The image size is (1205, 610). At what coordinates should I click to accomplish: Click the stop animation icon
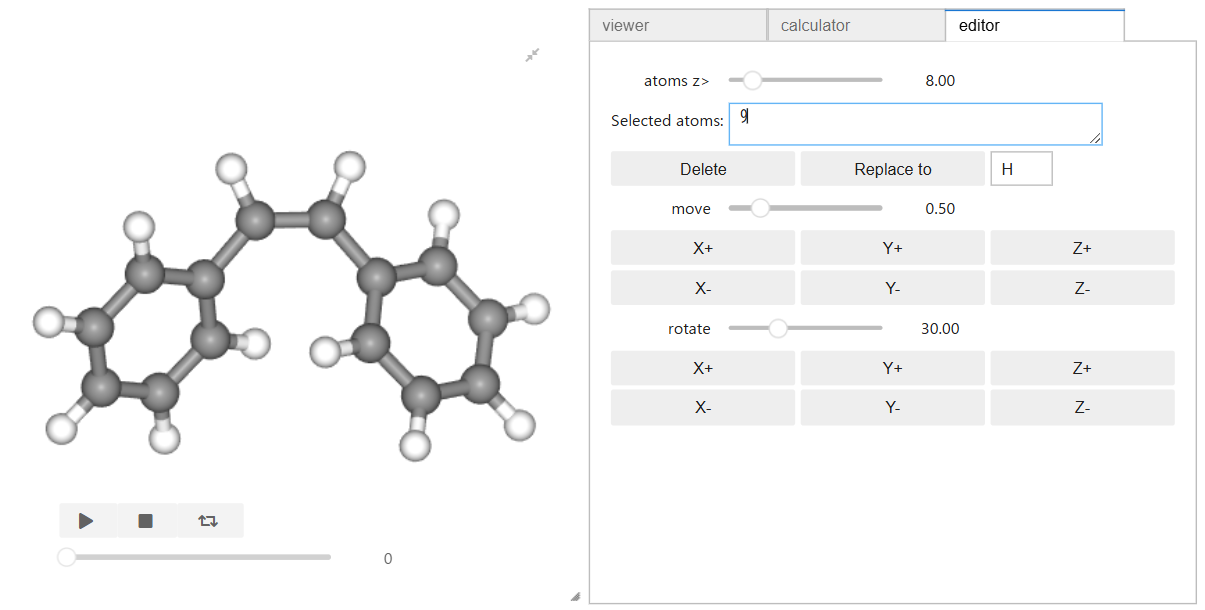[146, 521]
